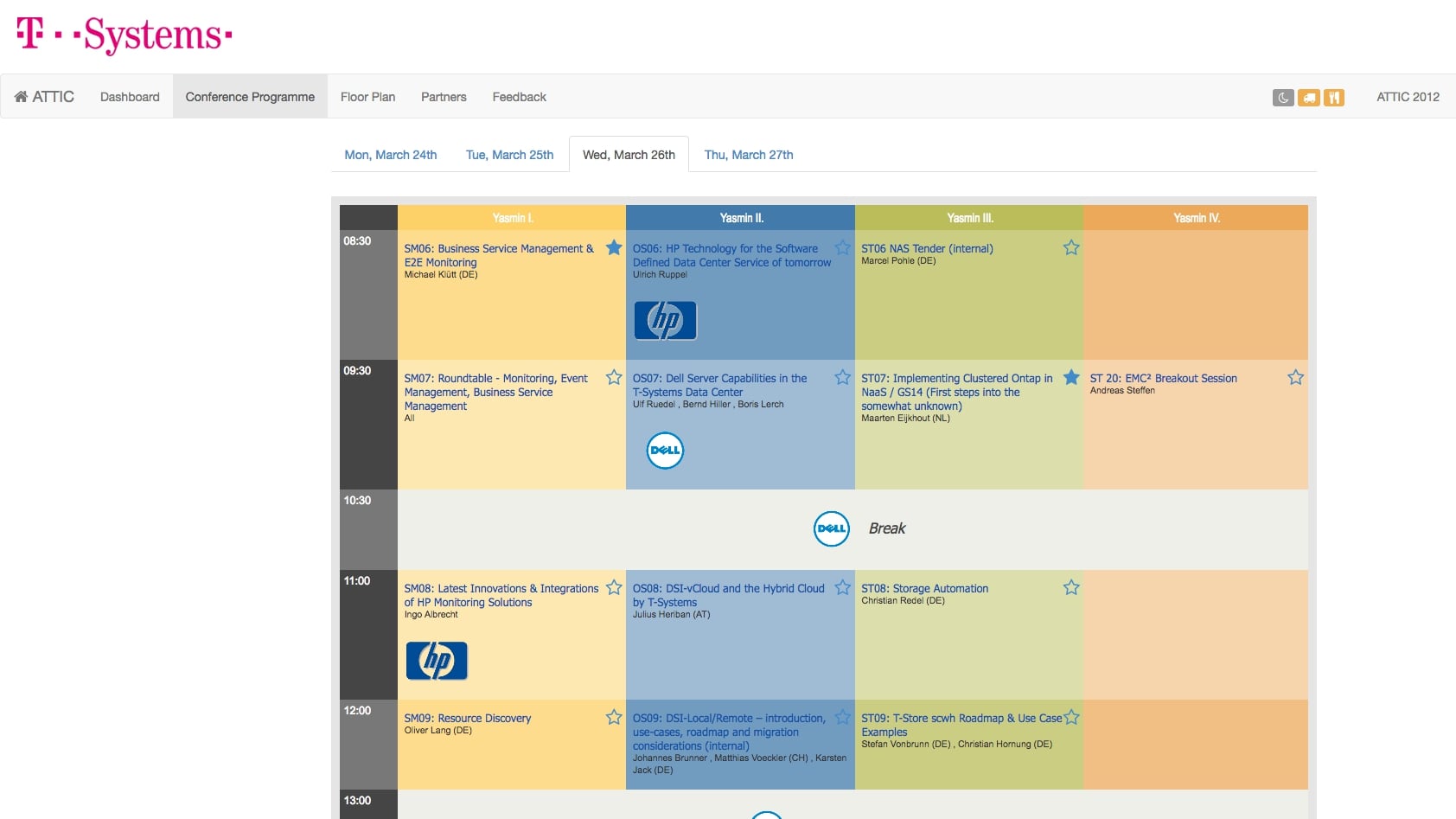1456x819 pixels.
Task: Open OS09 DSI-Local/Remote session link
Action: tap(729, 732)
